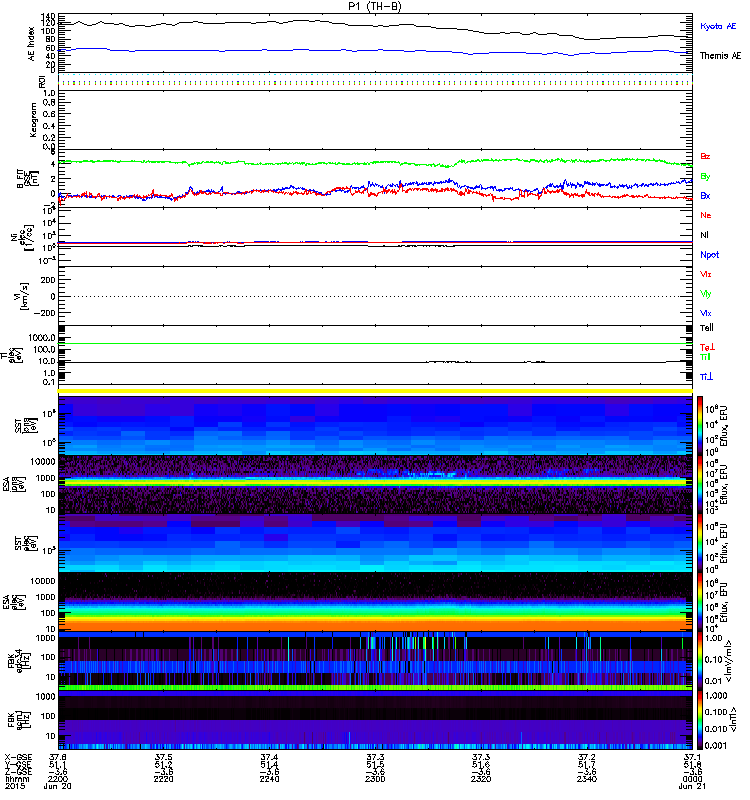Click the <|nT|> color bar
The width and height of the screenshot is (750, 800).
(700, 720)
